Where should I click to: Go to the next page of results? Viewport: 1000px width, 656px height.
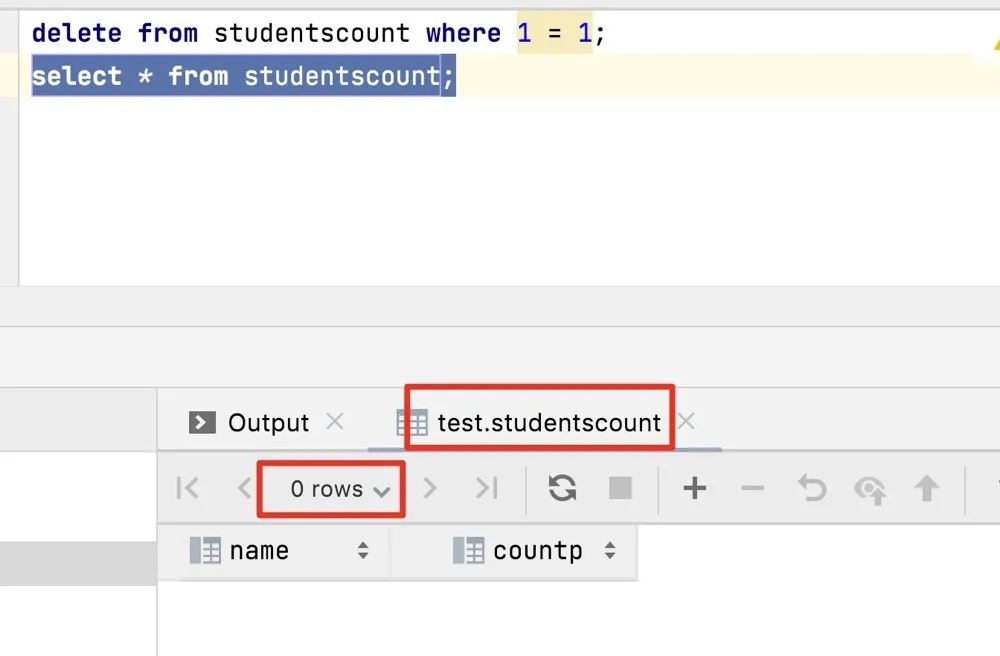[430, 488]
